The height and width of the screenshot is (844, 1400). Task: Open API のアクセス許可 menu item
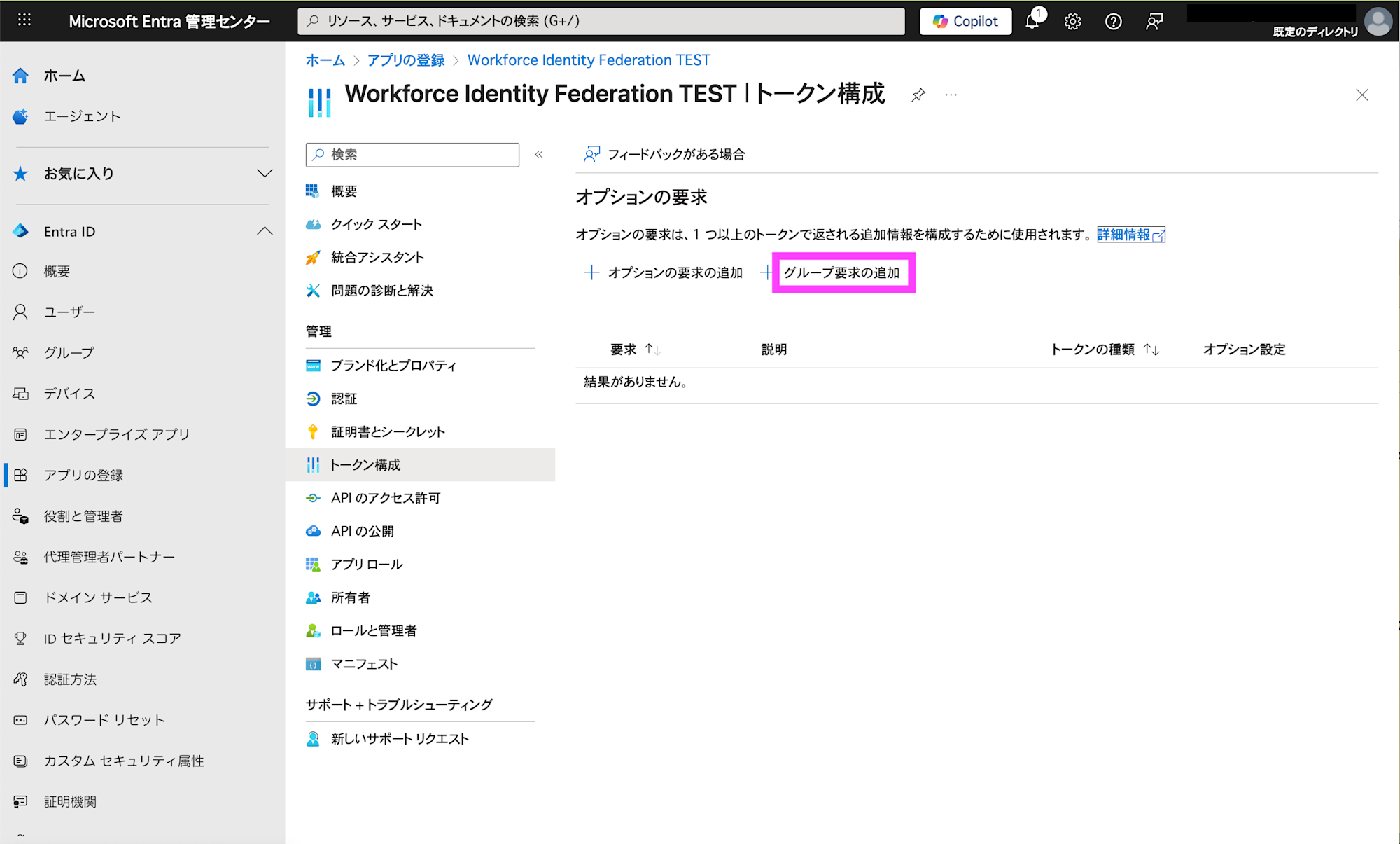pyautogui.click(x=386, y=498)
